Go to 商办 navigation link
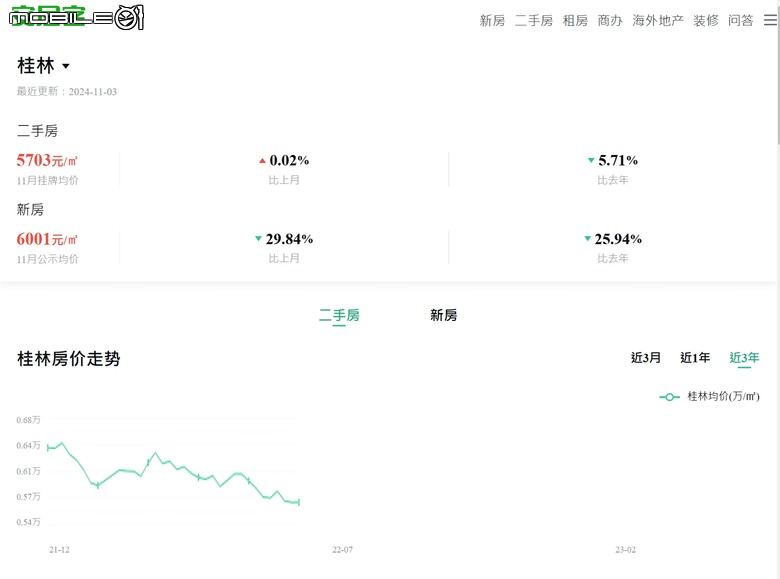The height and width of the screenshot is (579, 780). tap(610, 20)
